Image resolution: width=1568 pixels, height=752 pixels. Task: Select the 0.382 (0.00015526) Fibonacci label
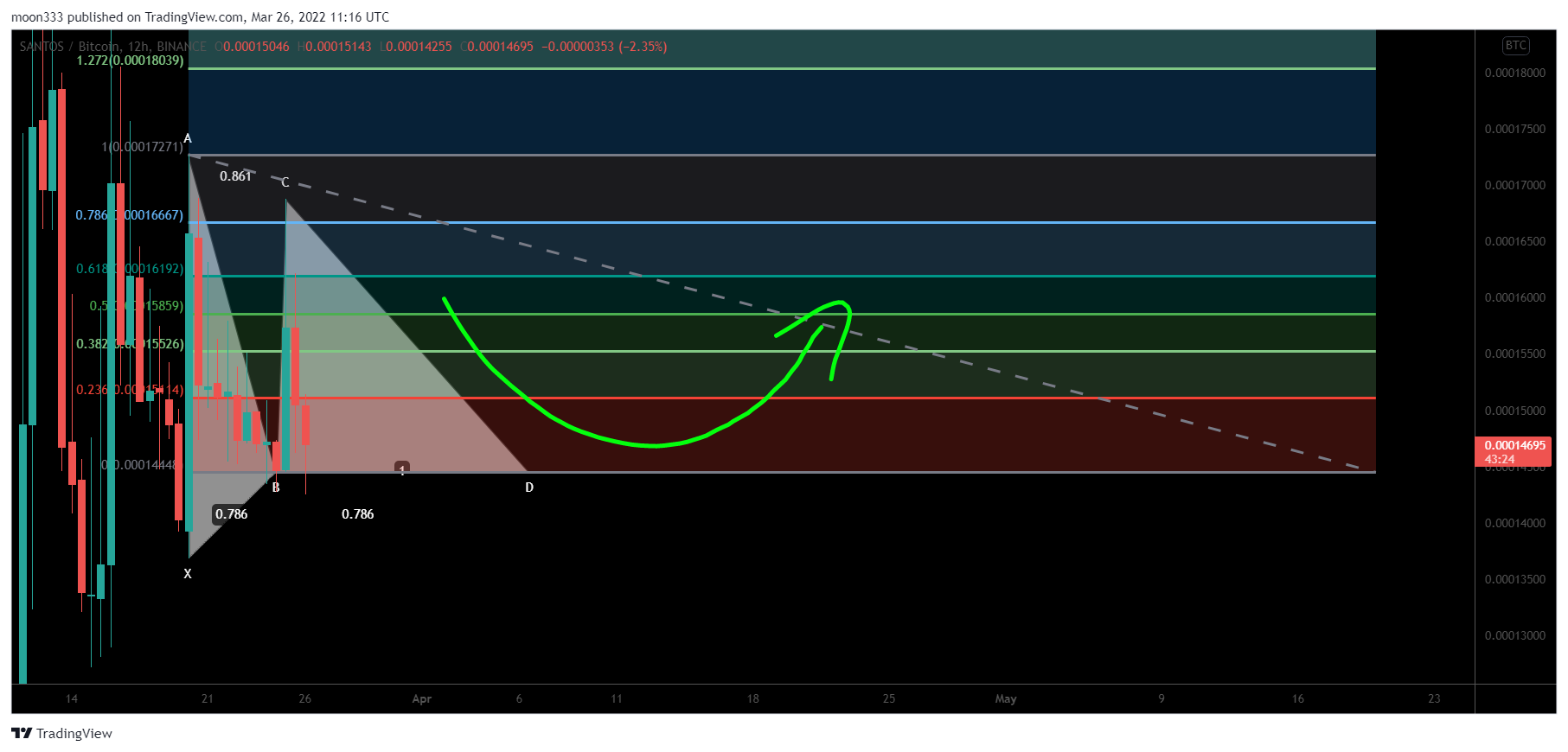click(x=130, y=344)
